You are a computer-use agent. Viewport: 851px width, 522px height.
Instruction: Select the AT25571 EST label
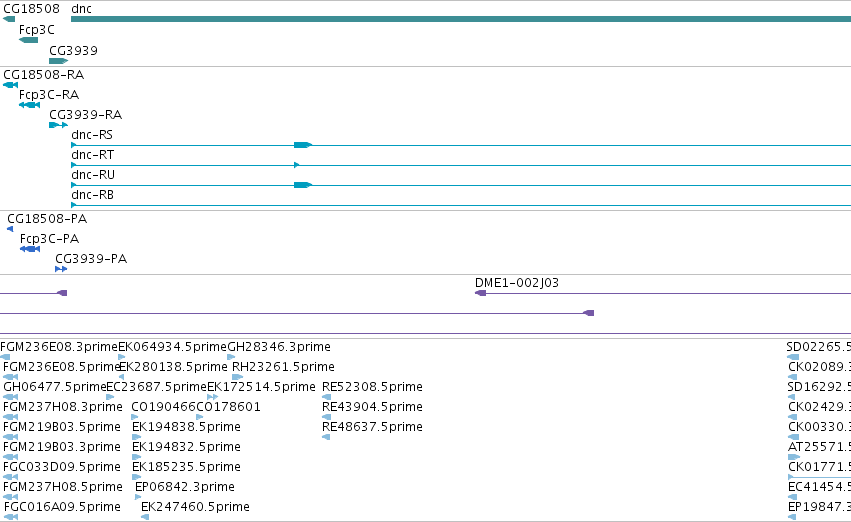point(820,447)
